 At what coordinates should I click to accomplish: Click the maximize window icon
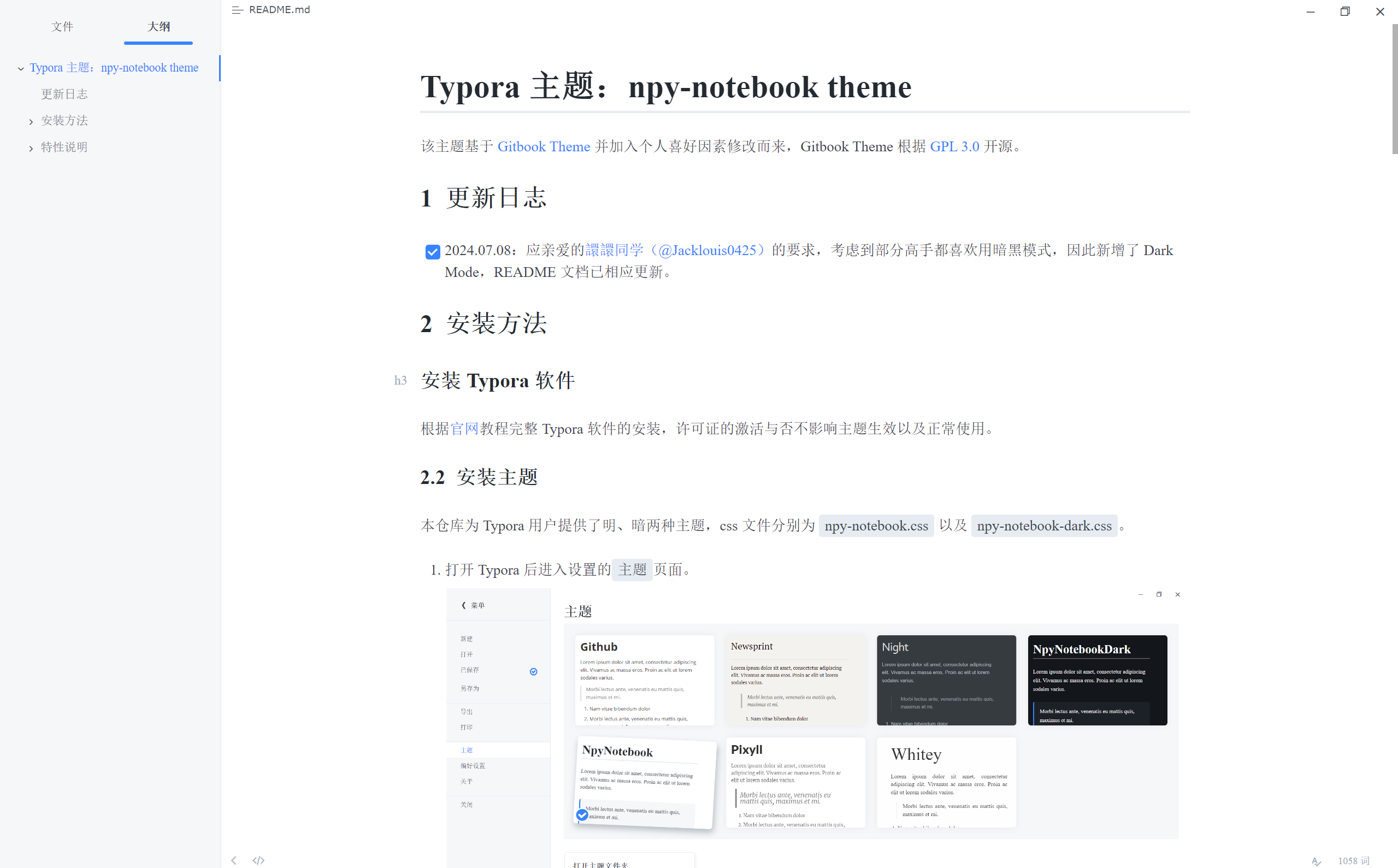(x=1344, y=11)
